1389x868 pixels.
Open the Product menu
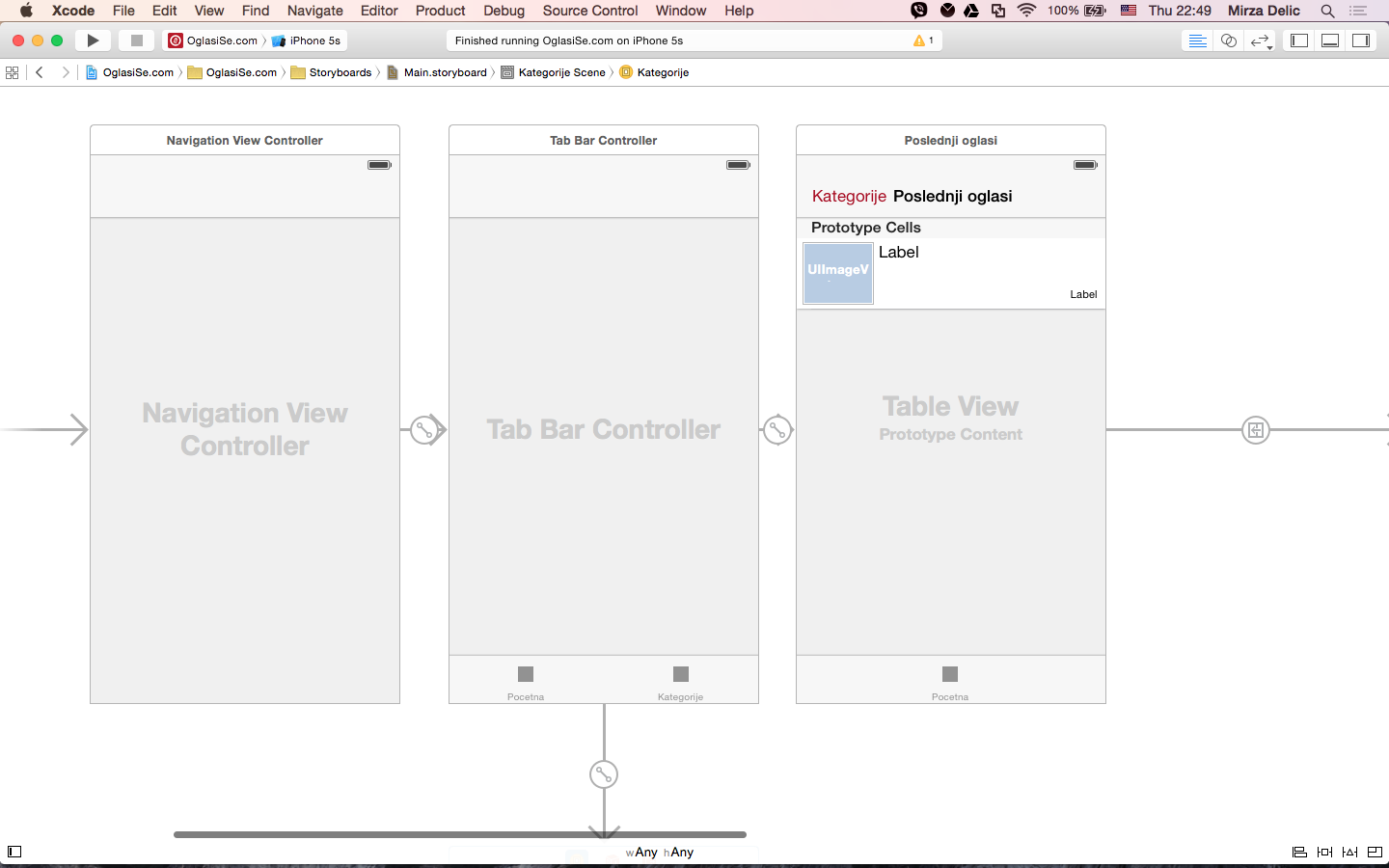coord(440,11)
